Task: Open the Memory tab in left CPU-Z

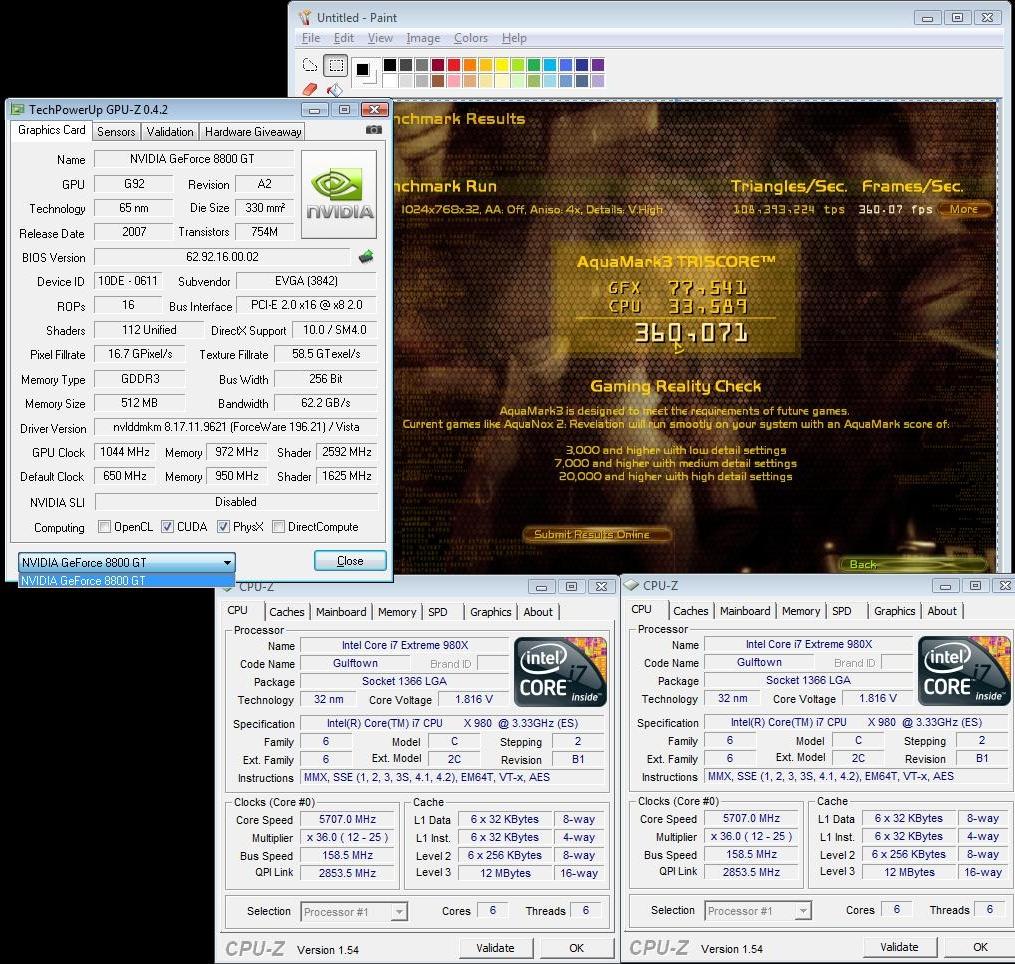Action: 397,612
